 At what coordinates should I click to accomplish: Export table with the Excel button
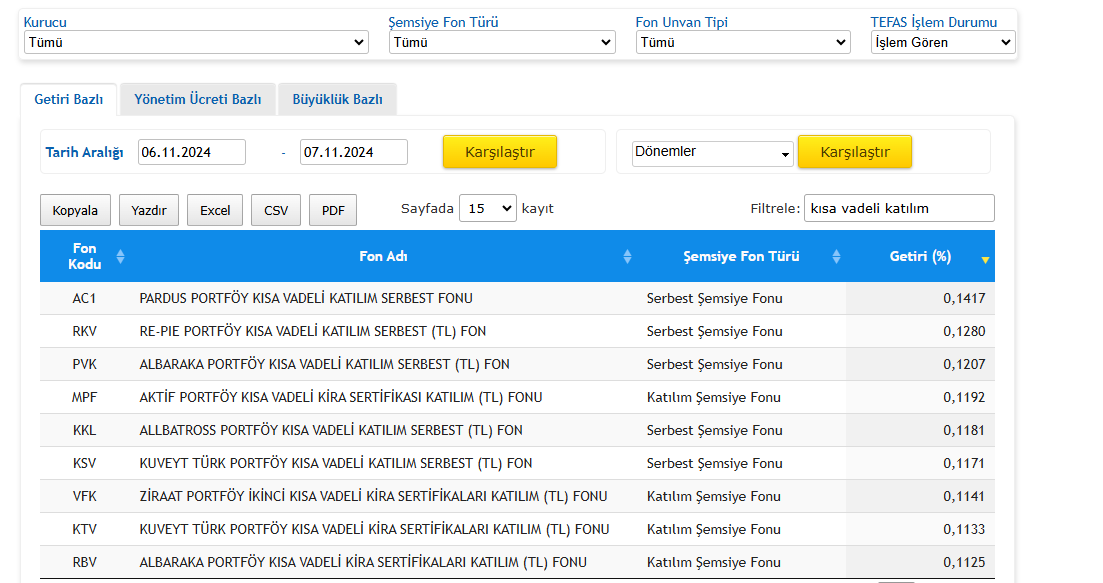coord(215,210)
